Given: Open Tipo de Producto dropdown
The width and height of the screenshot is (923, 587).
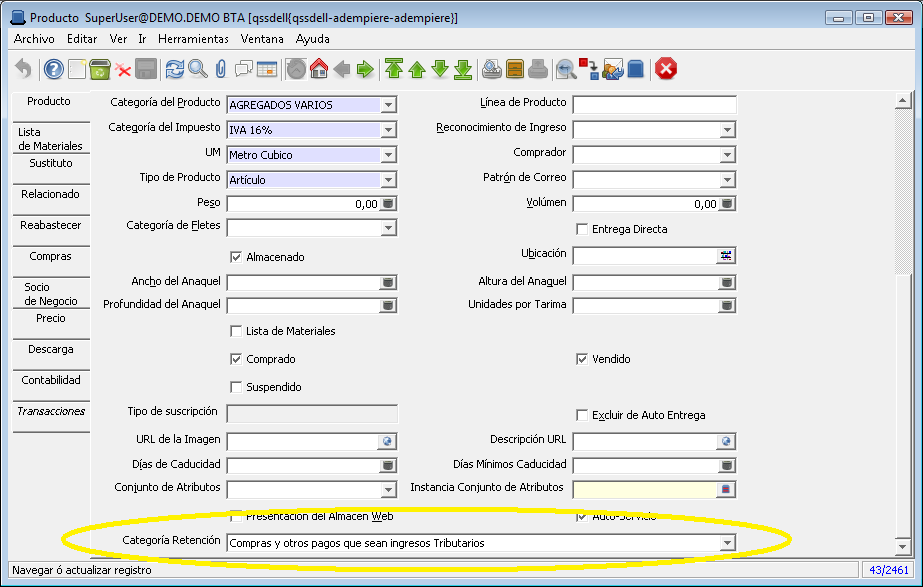Looking at the screenshot, I should 389,180.
